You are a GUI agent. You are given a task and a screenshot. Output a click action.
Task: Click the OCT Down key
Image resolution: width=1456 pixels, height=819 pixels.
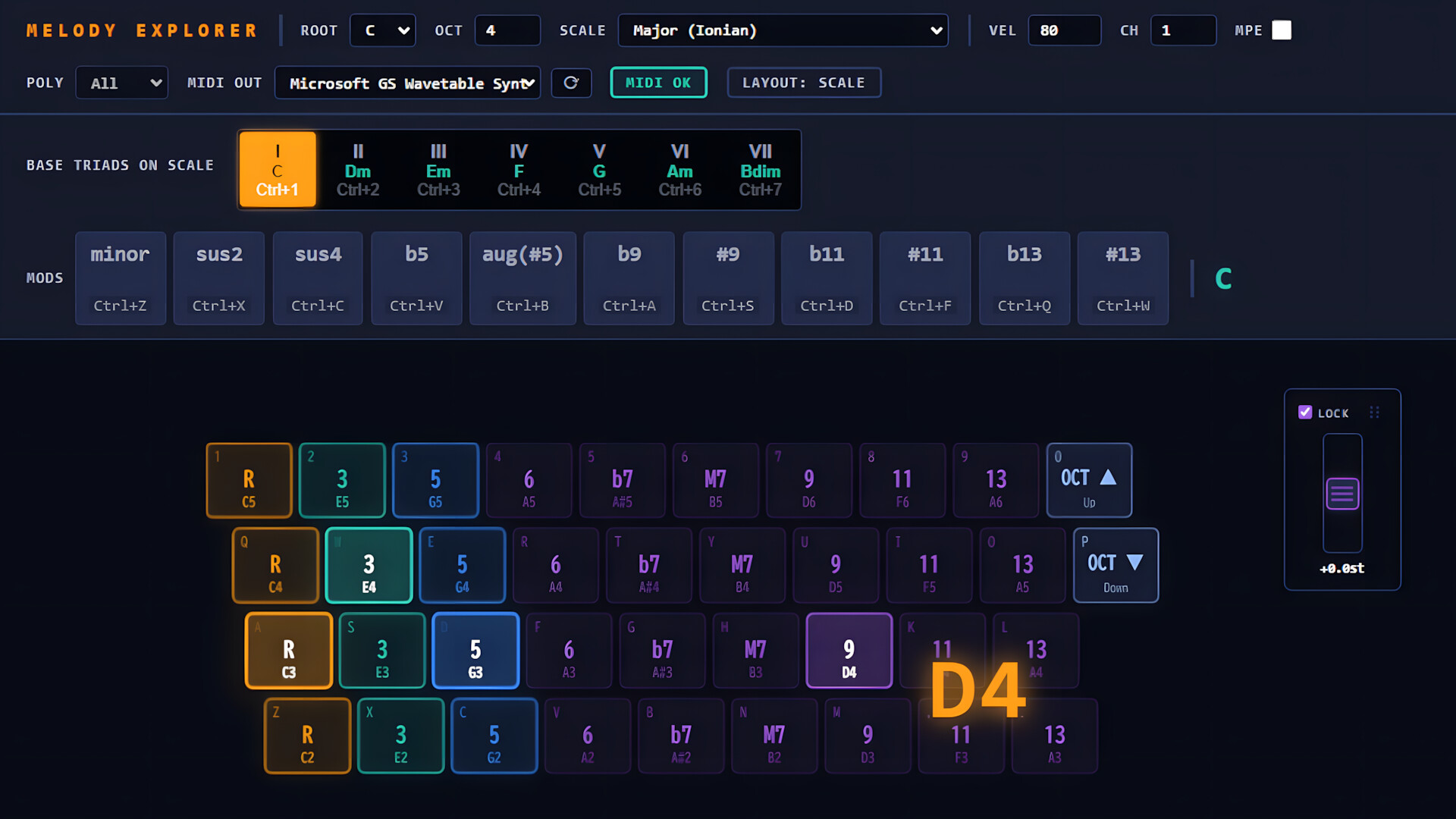pos(1116,566)
